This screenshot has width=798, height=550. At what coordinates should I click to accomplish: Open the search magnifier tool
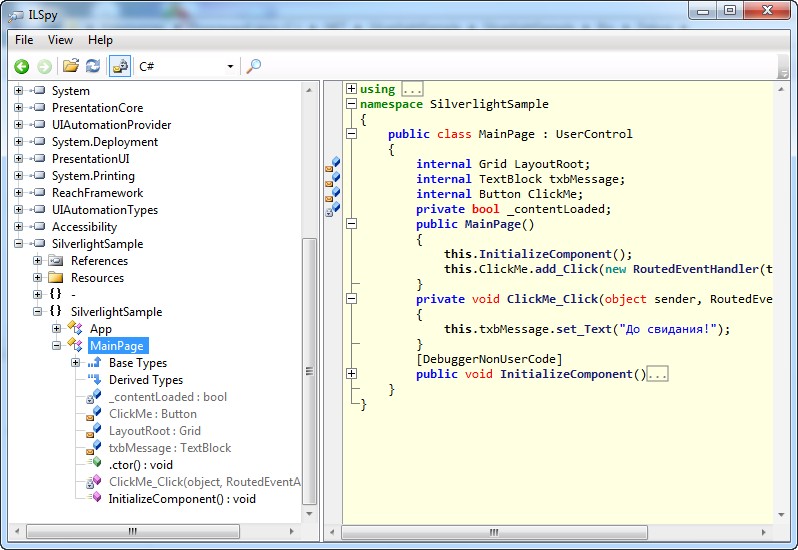253,66
